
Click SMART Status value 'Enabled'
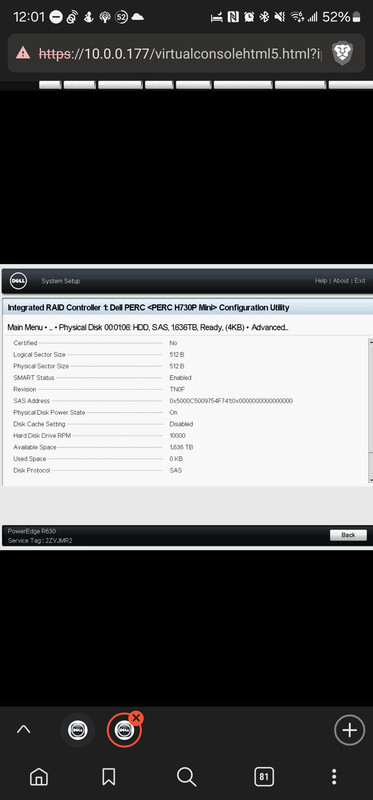pos(181,378)
